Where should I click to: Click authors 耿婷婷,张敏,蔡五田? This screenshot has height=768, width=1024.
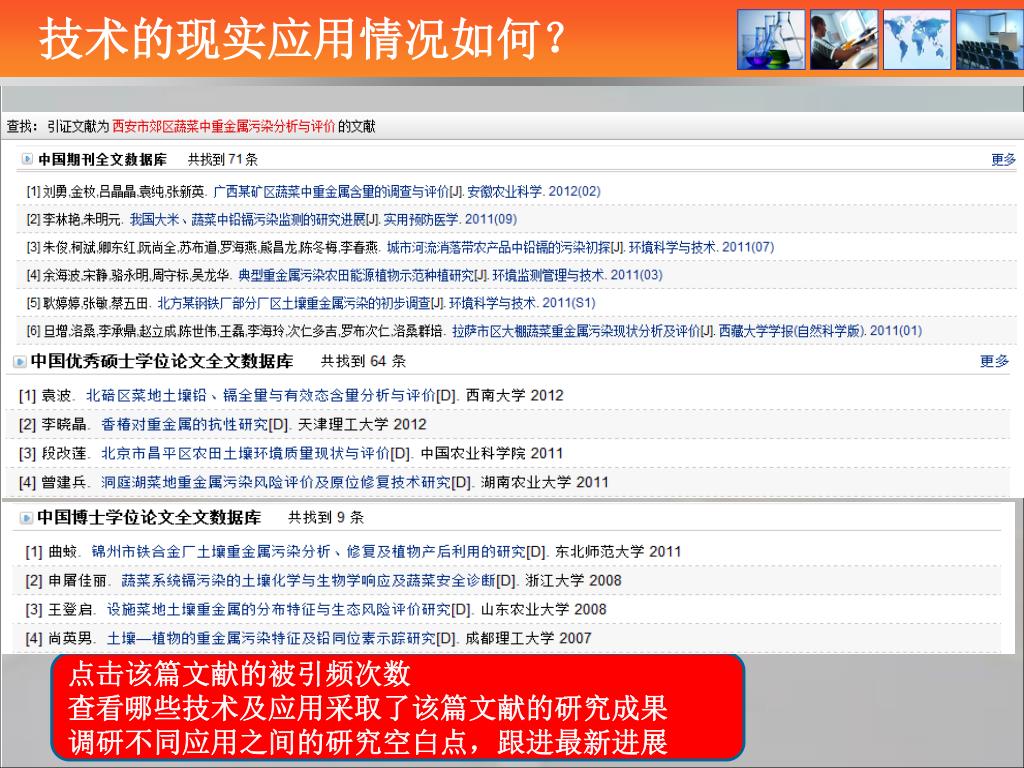(96, 303)
